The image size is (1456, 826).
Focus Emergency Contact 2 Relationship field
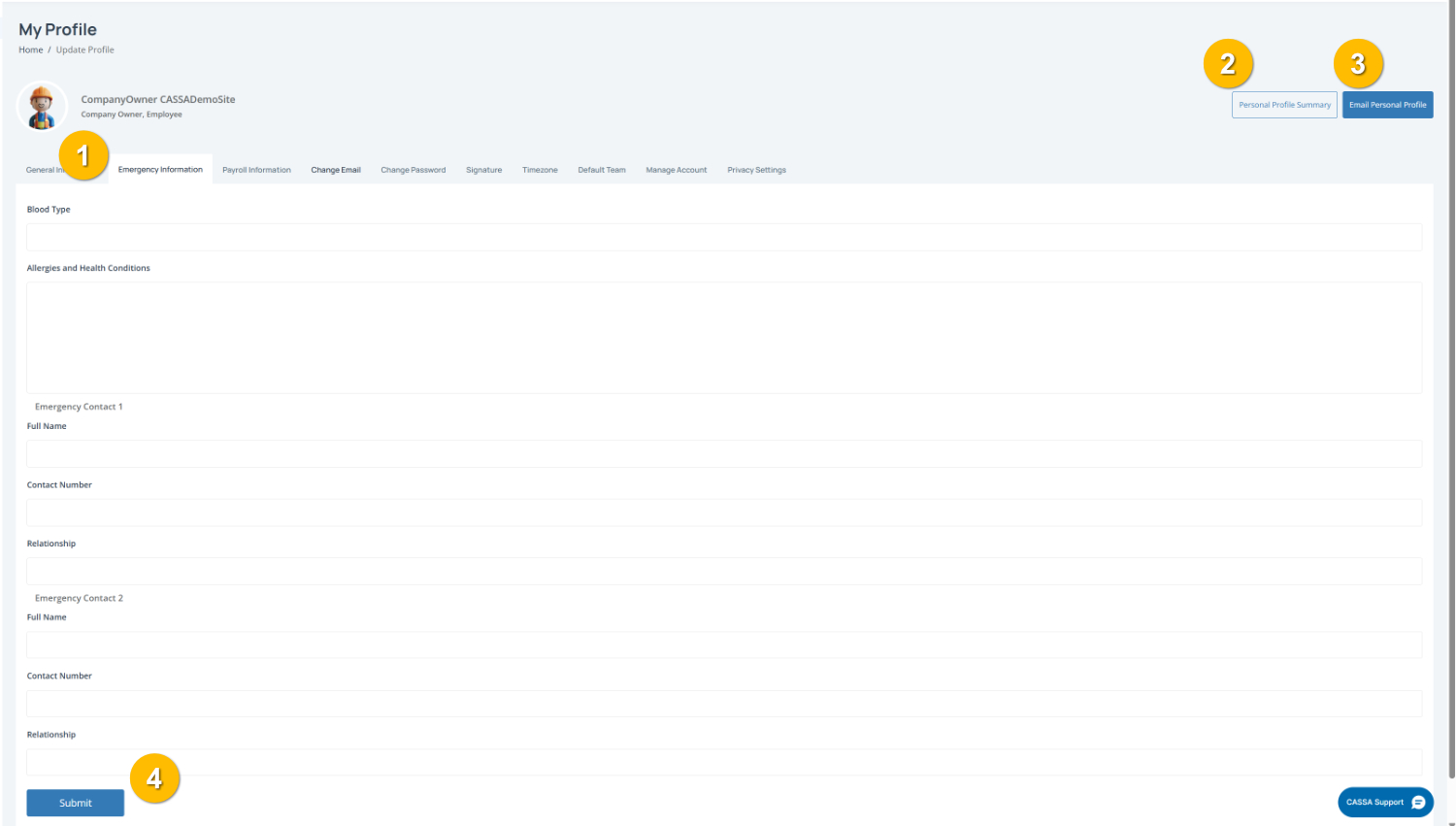pos(724,762)
